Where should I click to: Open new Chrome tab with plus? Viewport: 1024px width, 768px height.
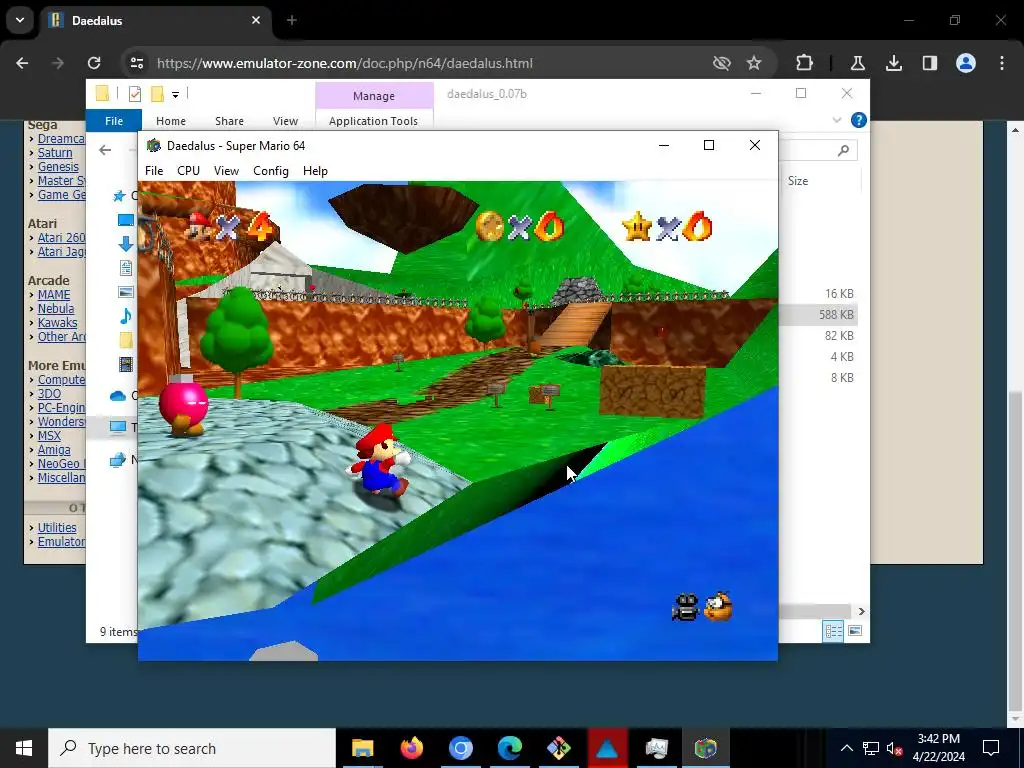[x=291, y=20]
